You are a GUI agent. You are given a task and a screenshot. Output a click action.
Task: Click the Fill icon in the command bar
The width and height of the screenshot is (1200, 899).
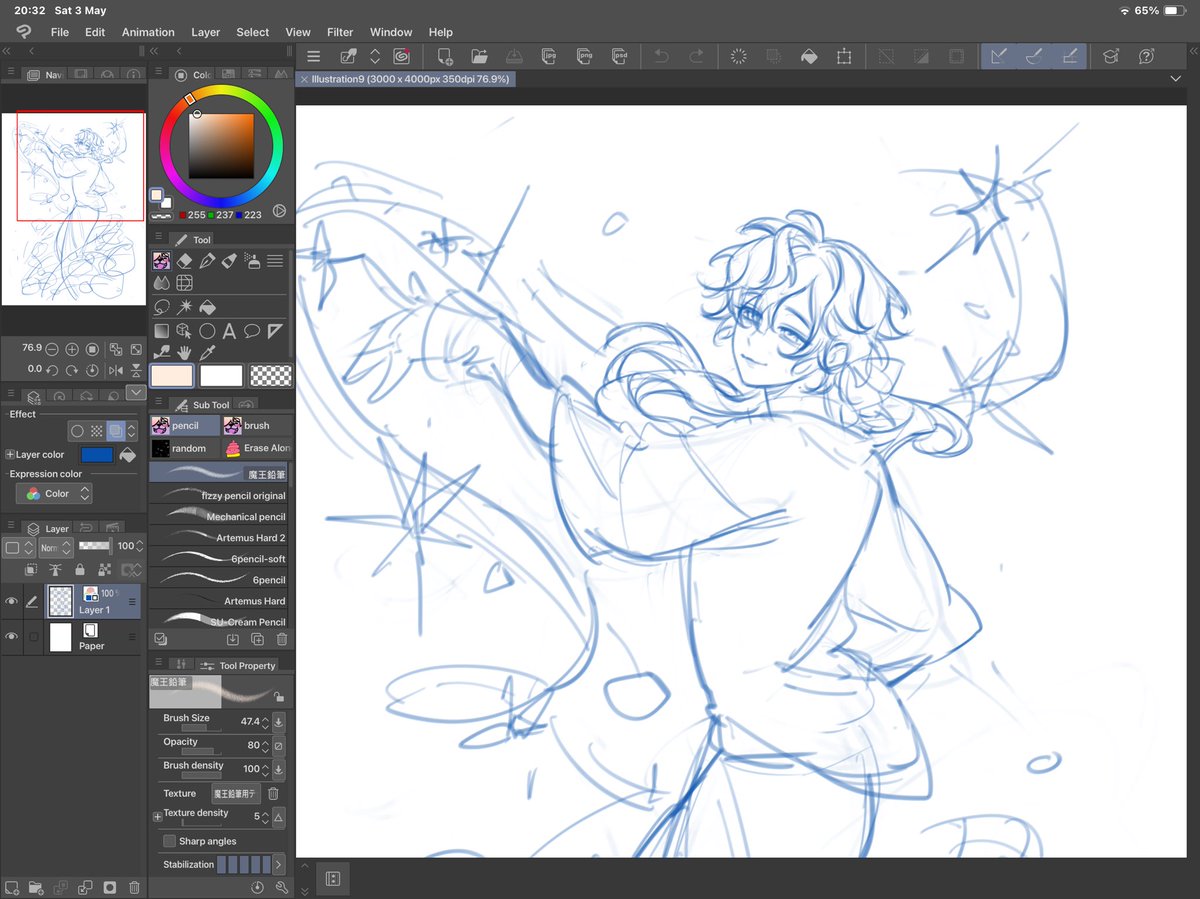(809, 57)
